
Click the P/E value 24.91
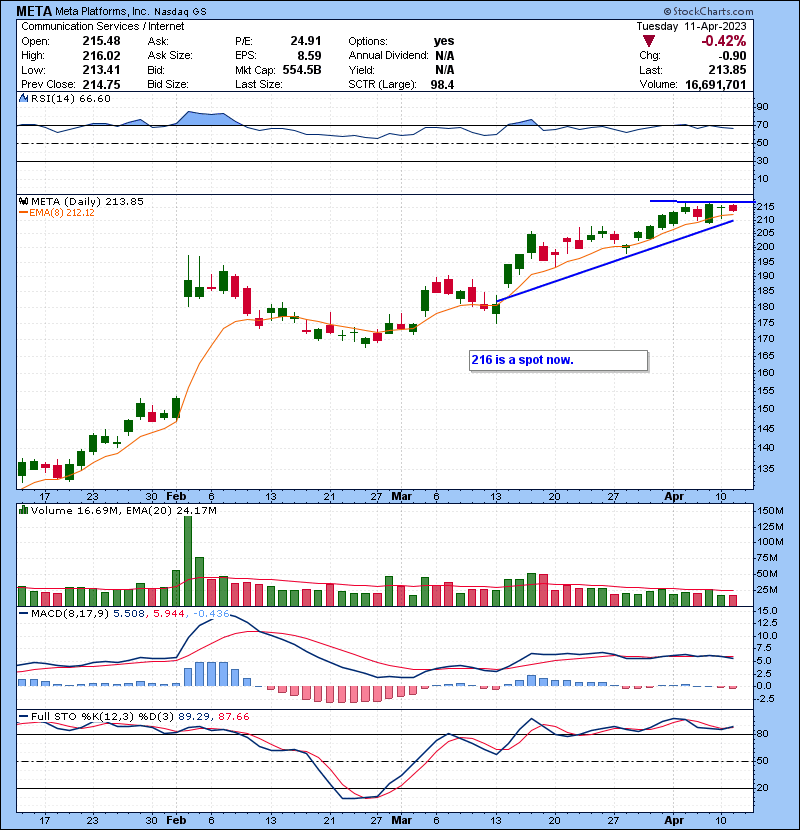pos(305,41)
